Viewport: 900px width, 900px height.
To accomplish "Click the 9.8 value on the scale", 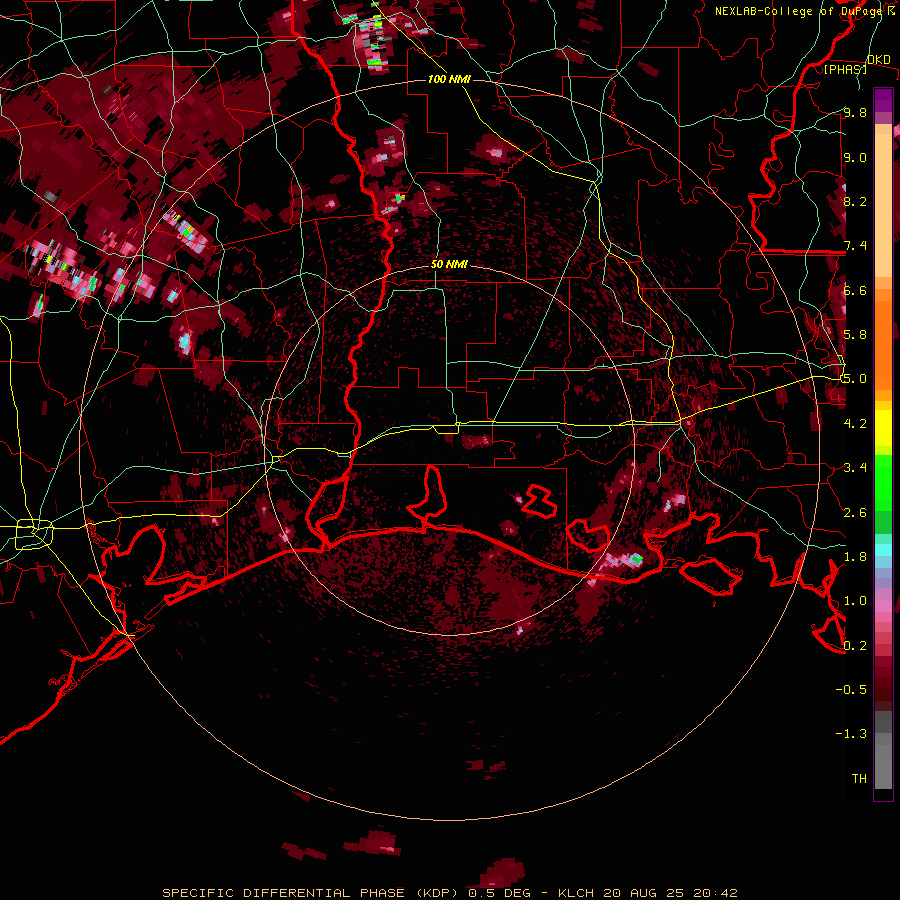I will pyautogui.click(x=855, y=112).
